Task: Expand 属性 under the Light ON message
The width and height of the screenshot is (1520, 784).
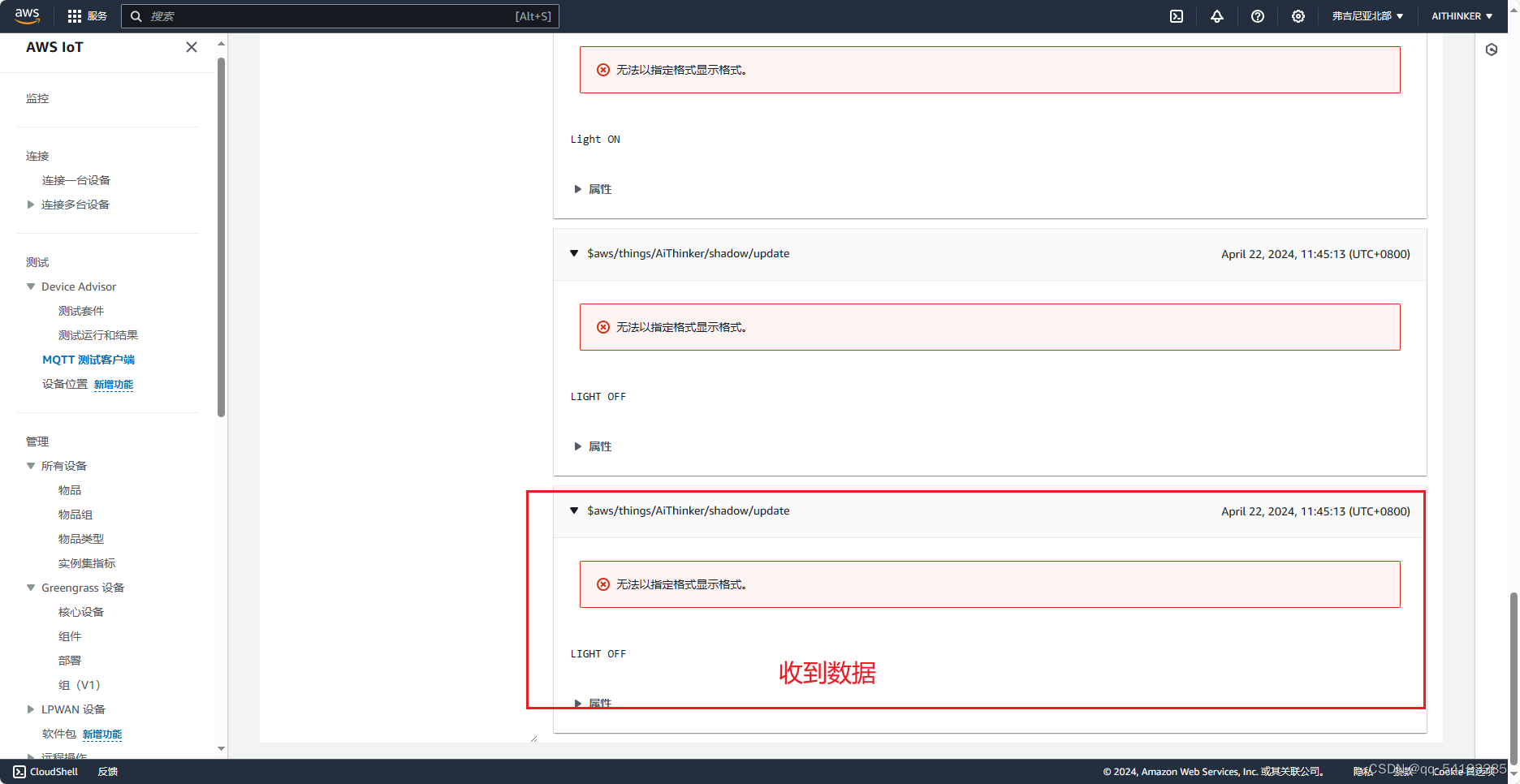Action: pyautogui.click(x=593, y=189)
